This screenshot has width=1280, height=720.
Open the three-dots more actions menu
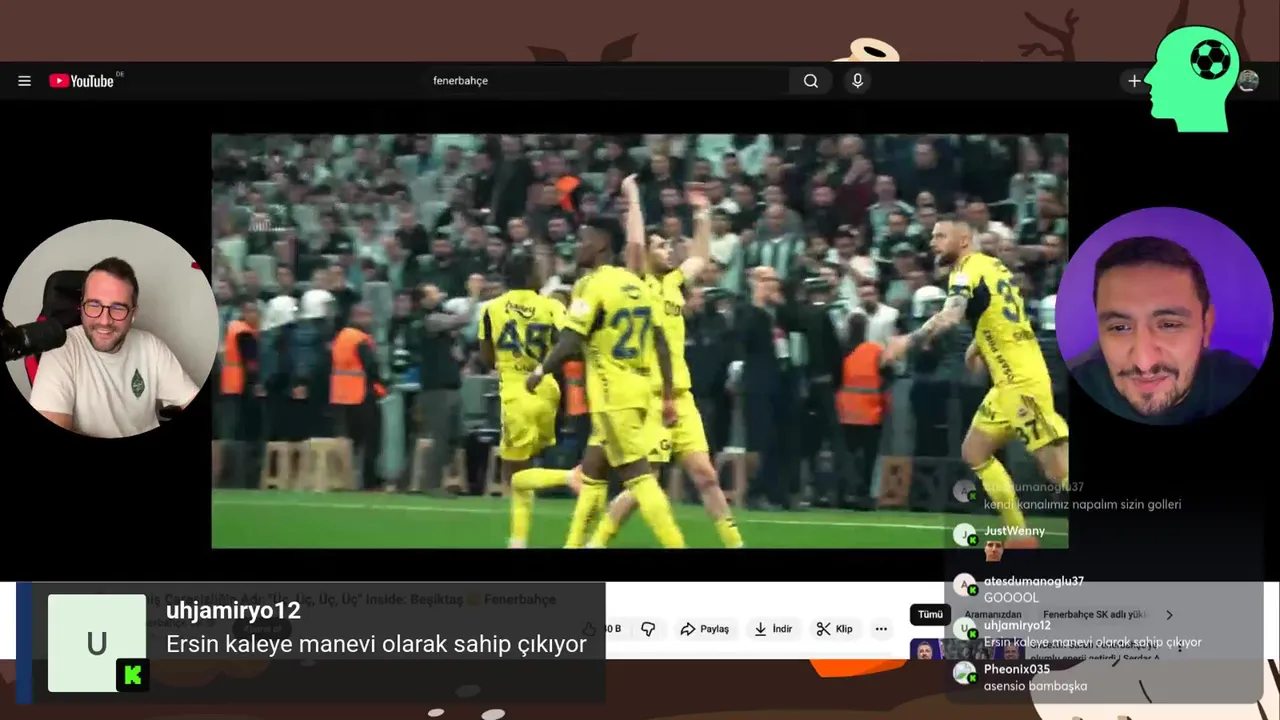tap(881, 629)
